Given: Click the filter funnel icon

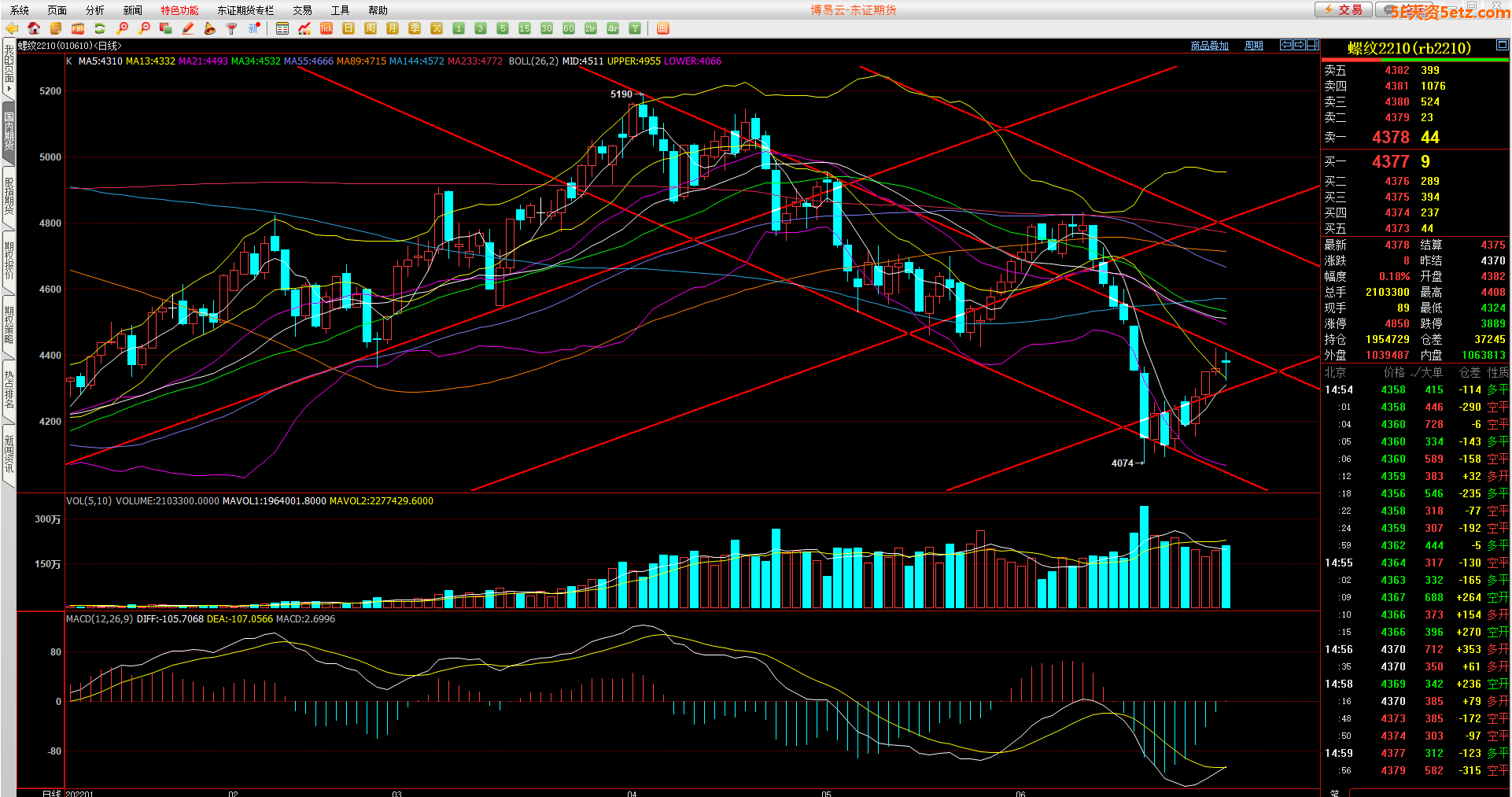Looking at the screenshot, I should 231,28.
